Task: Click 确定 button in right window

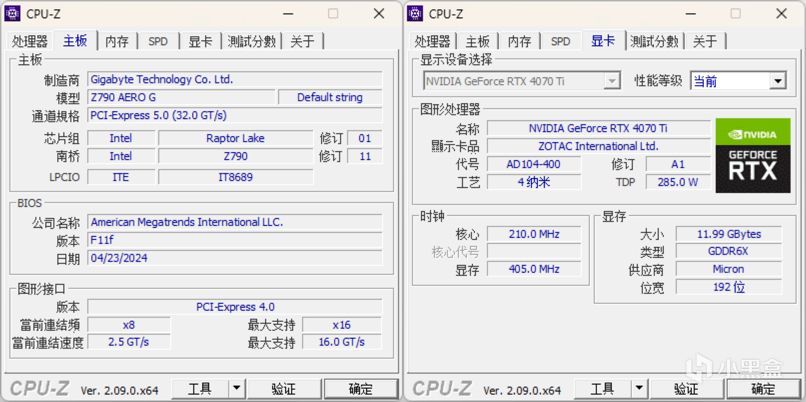Action: [x=763, y=389]
